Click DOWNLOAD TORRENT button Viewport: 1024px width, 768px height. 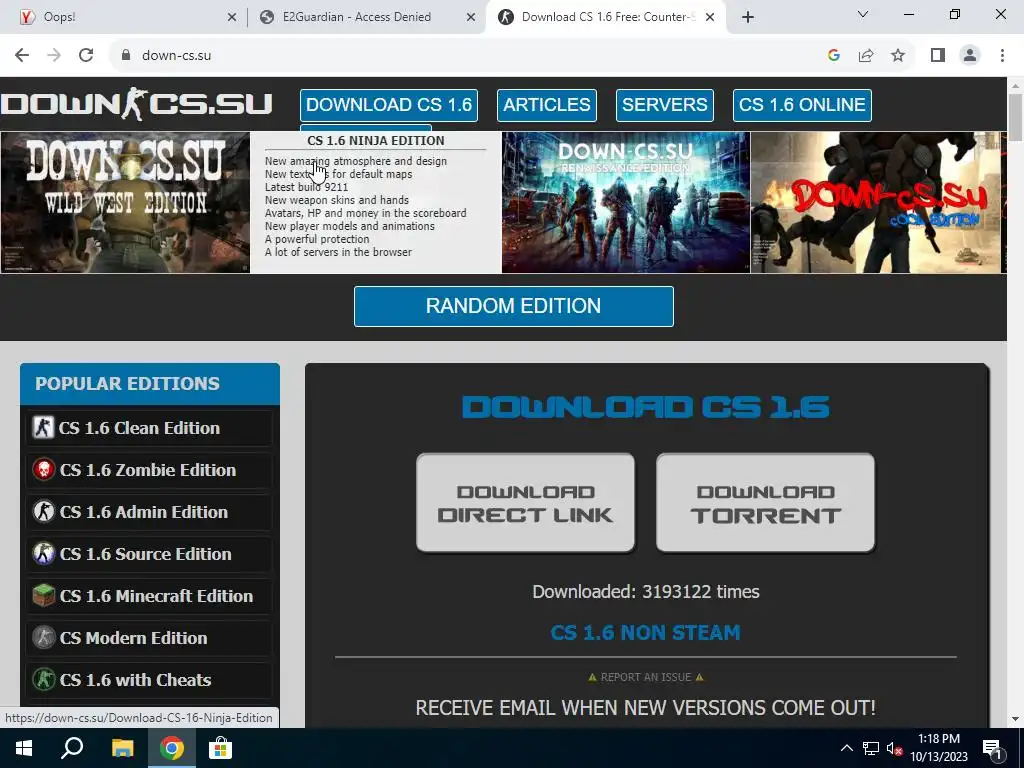765,503
